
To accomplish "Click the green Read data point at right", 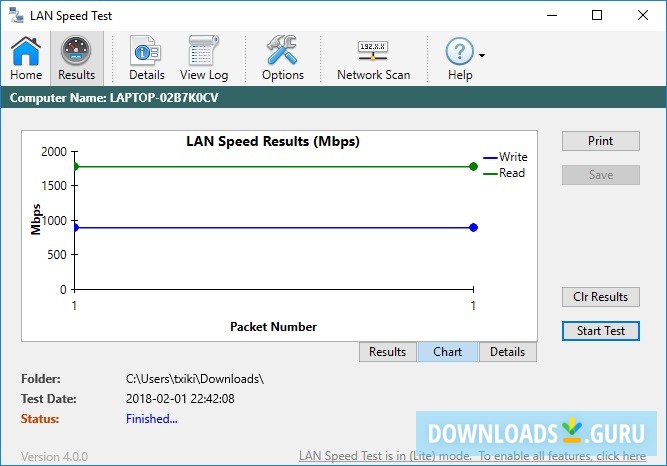I will [473, 166].
